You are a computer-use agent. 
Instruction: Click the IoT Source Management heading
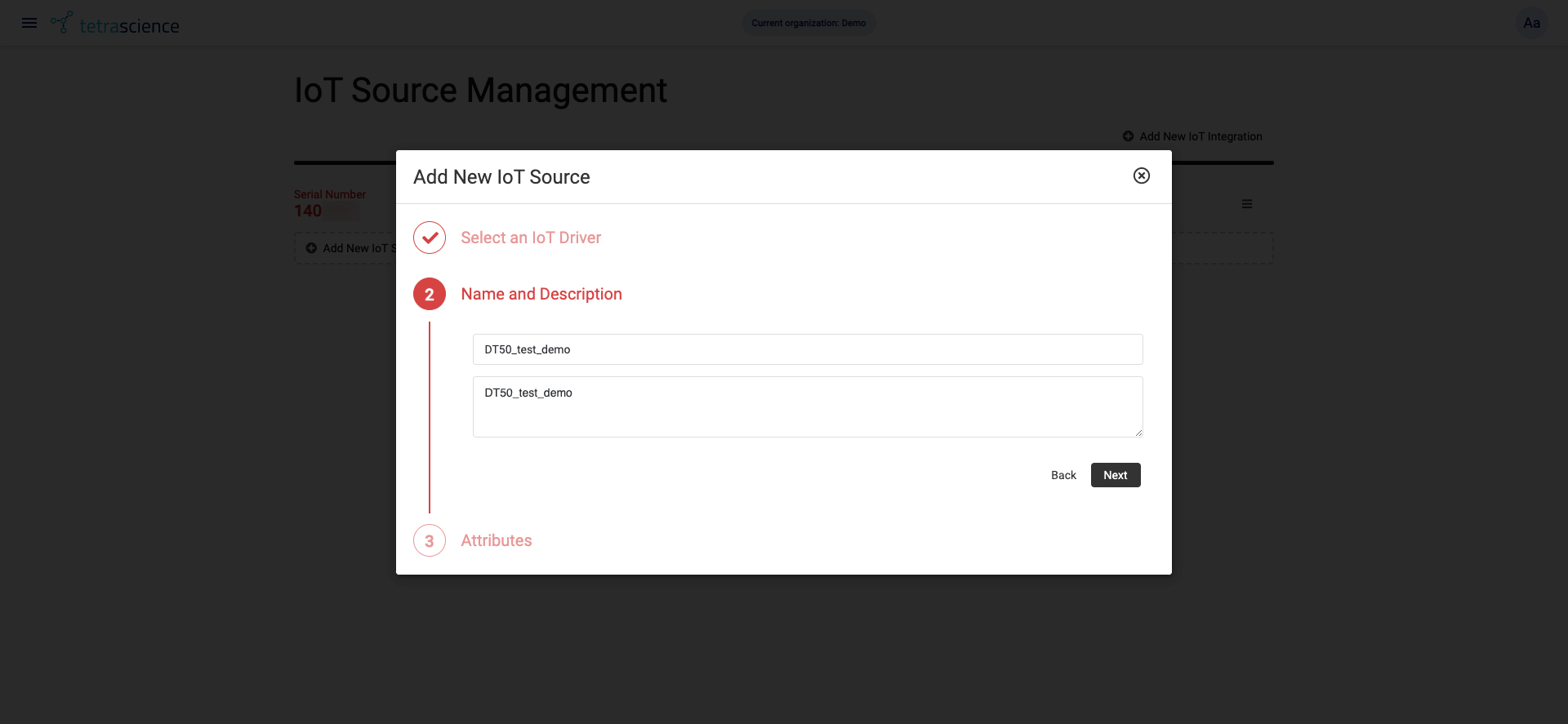coord(480,90)
